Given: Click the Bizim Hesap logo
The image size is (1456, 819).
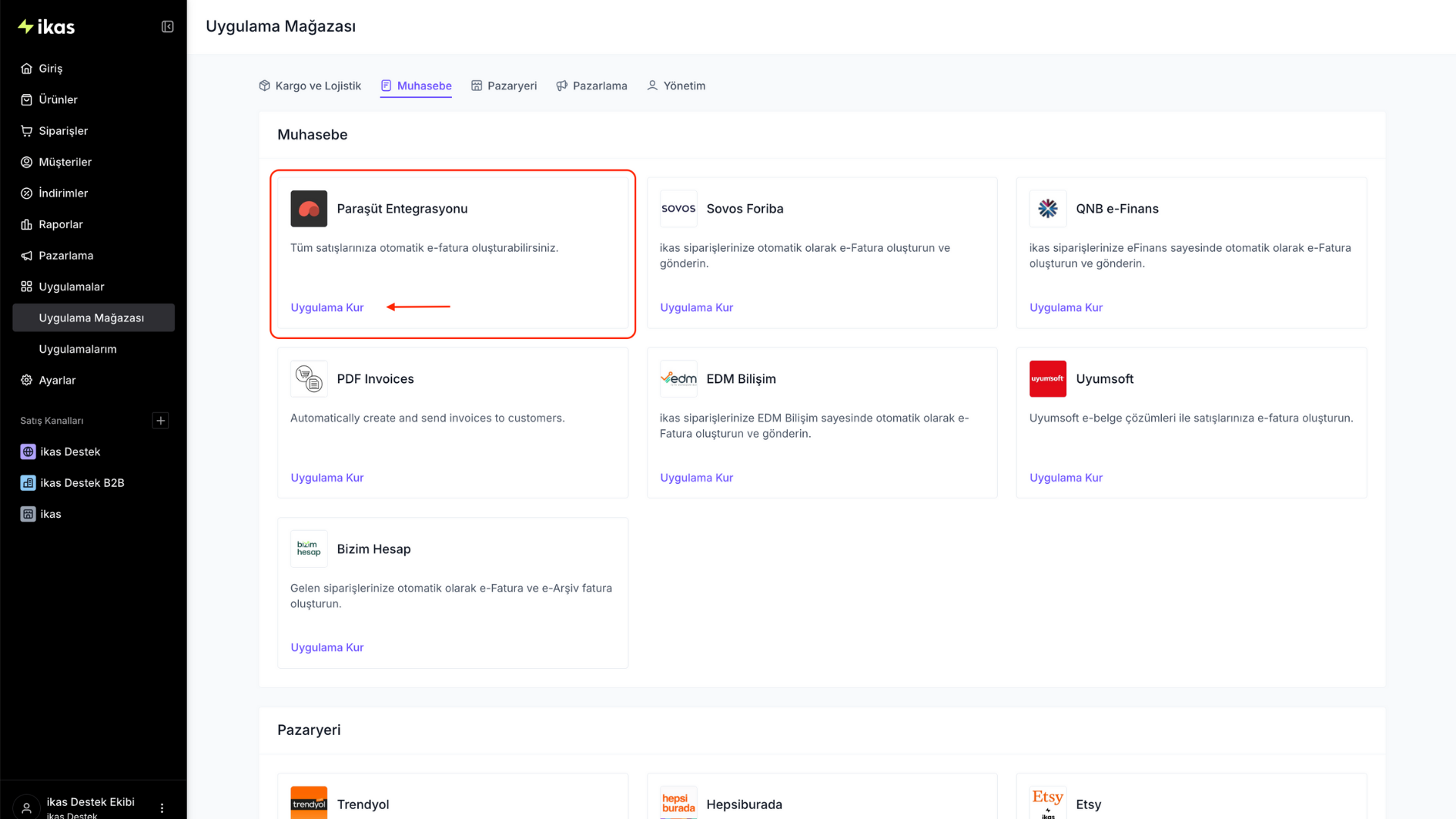Looking at the screenshot, I should (309, 548).
